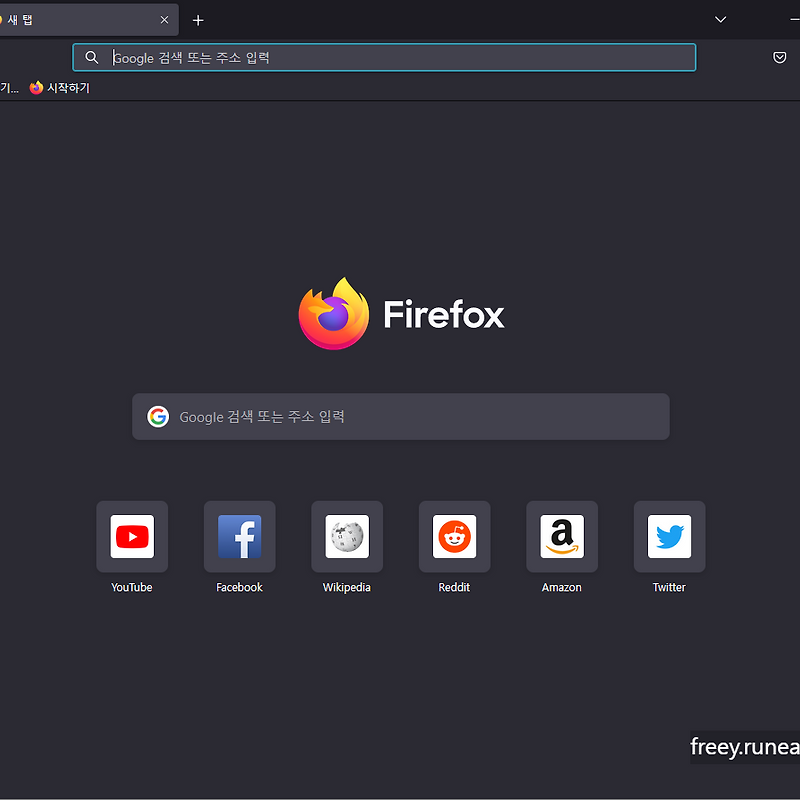
Task: Open the Reddit shortcut tile
Action: coord(455,536)
